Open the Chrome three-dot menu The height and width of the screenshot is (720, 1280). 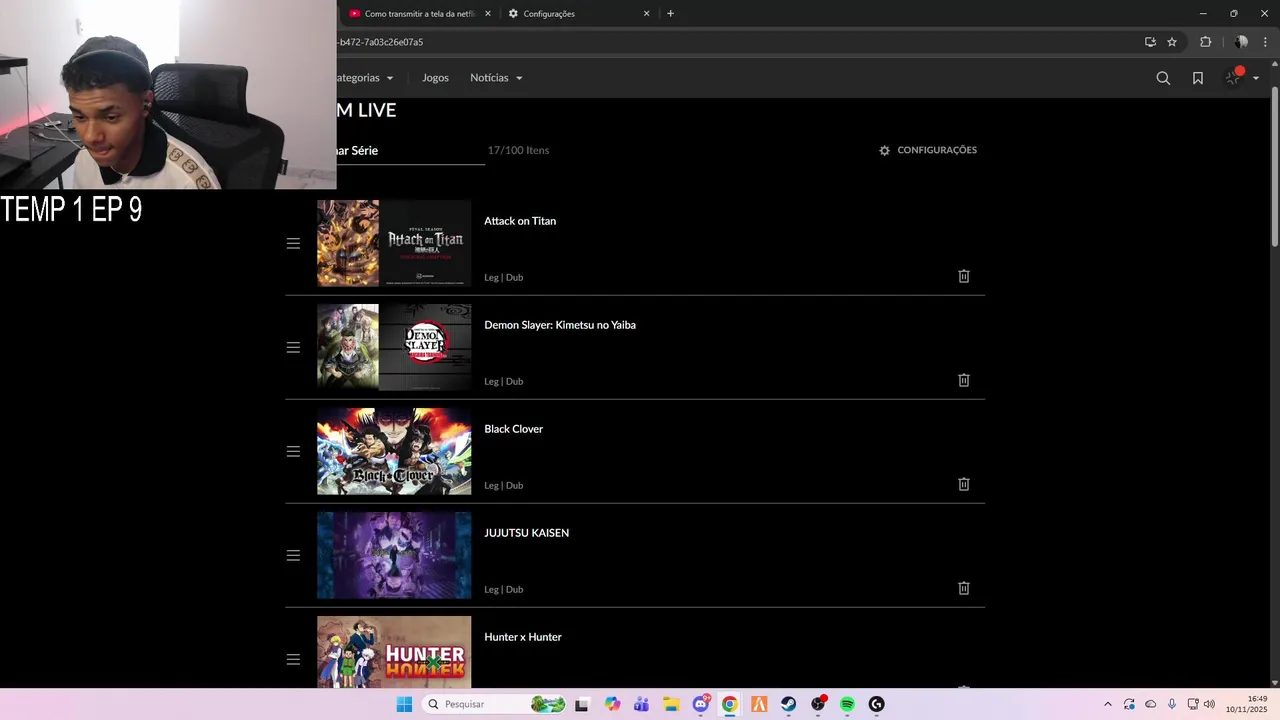[x=1265, y=42]
